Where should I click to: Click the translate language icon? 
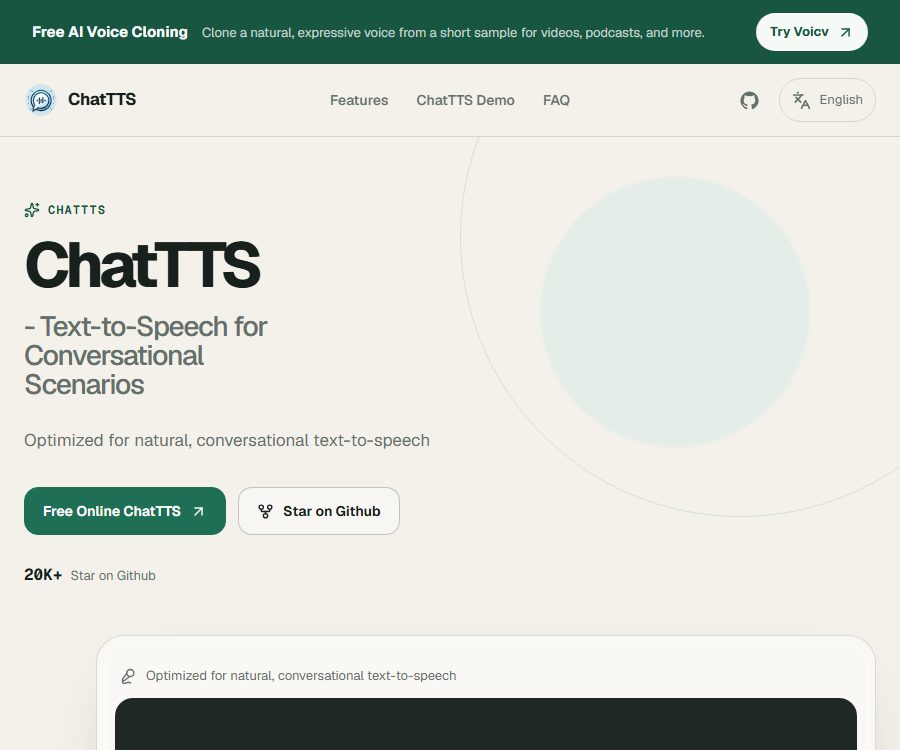pyautogui.click(x=801, y=100)
